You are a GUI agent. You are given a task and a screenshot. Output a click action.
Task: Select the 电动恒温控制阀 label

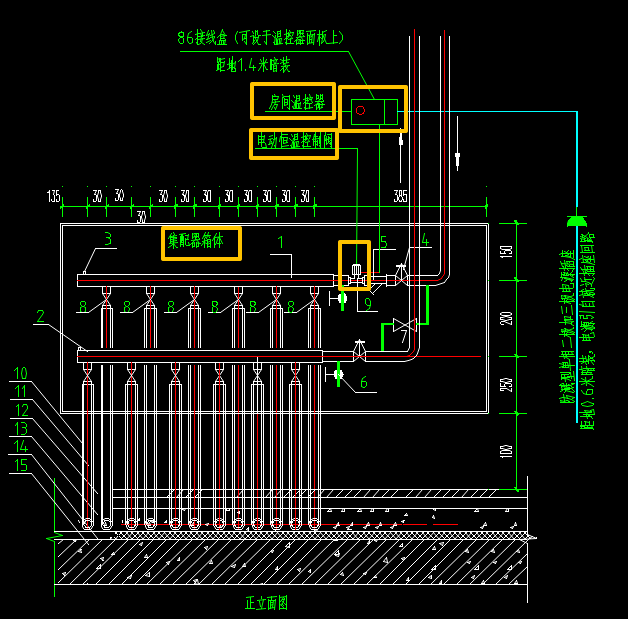pyautogui.click(x=294, y=141)
